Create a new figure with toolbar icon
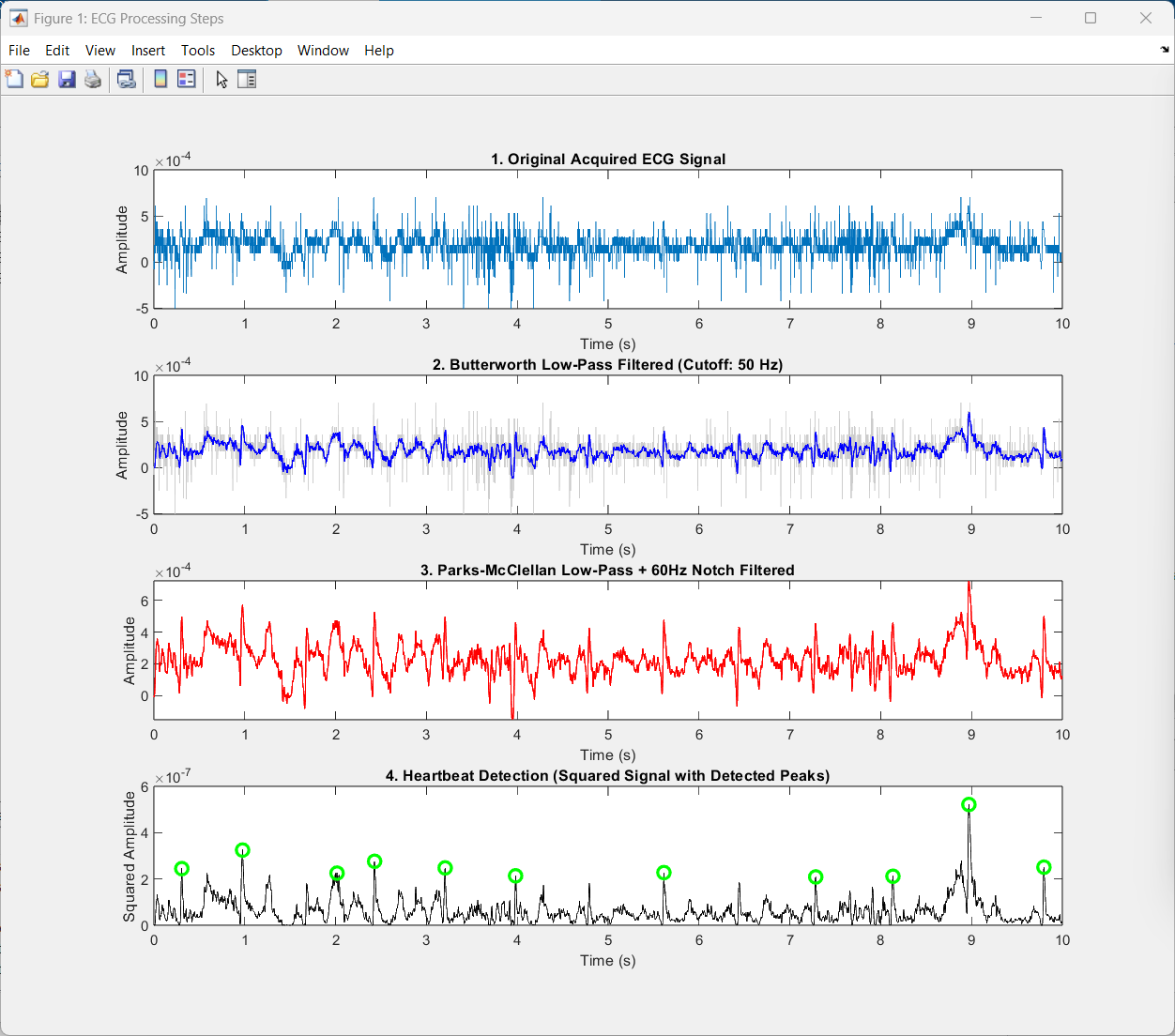The width and height of the screenshot is (1175, 1036). [14, 79]
